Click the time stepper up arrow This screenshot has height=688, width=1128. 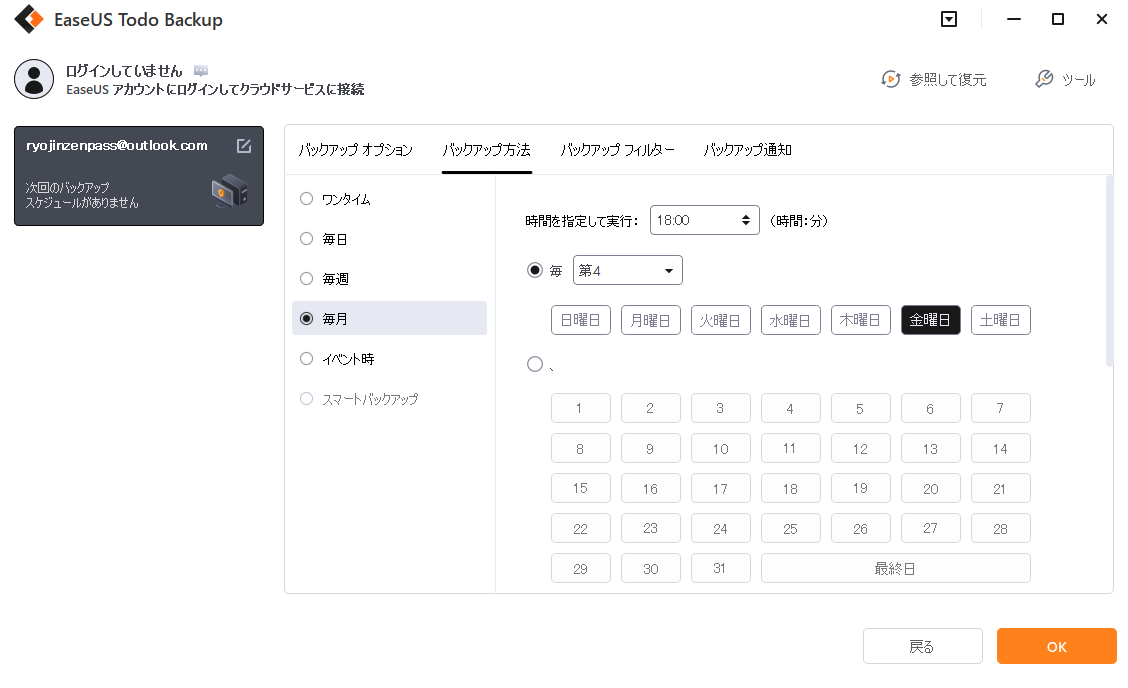(744, 214)
